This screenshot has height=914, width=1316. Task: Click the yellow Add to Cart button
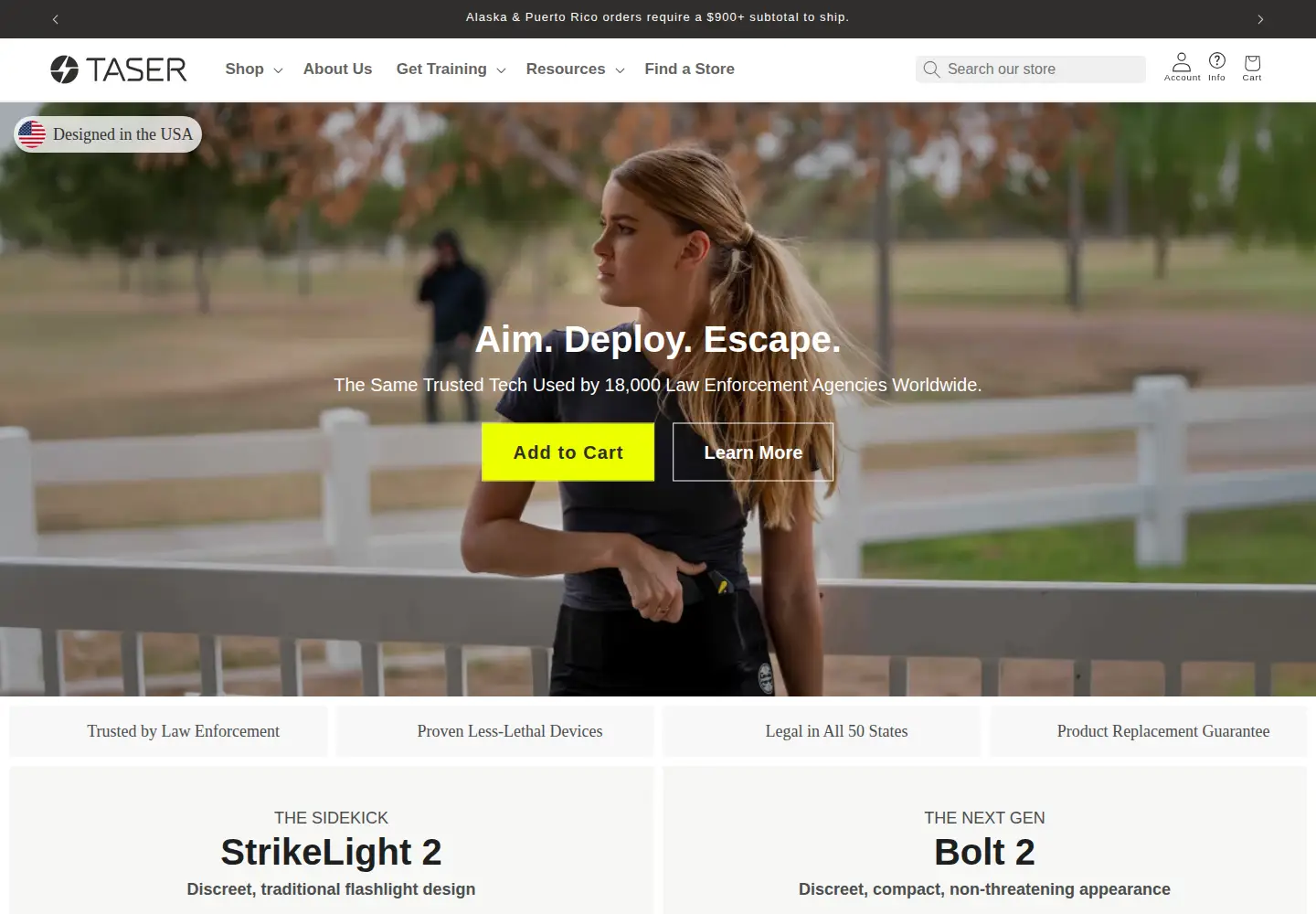coord(568,452)
